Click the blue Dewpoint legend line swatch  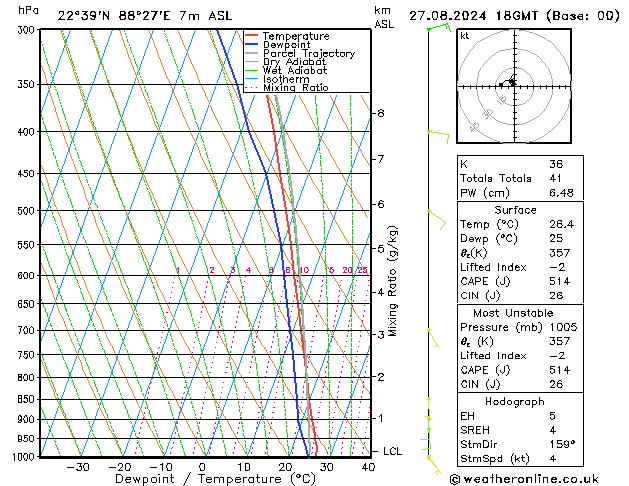tap(252, 44)
